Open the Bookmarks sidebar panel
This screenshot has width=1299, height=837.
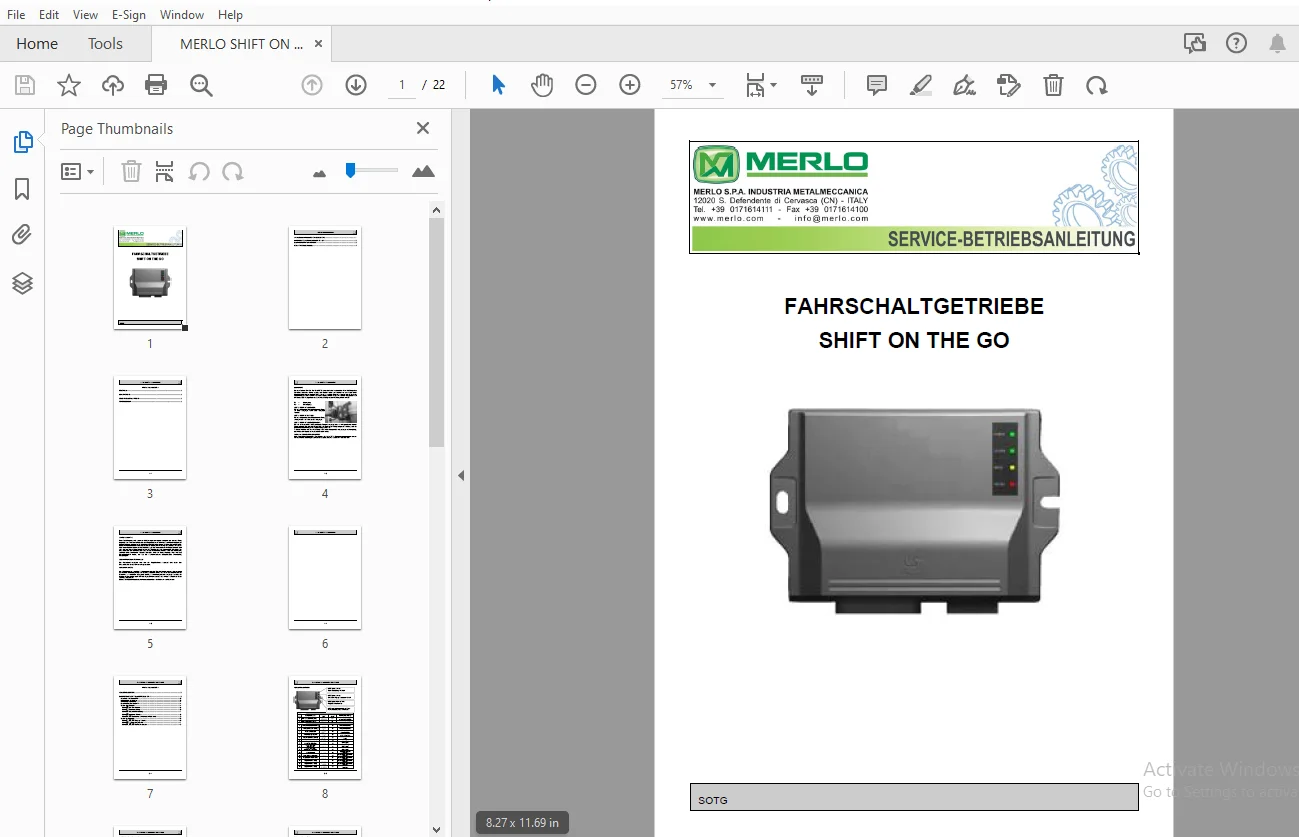(x=22, y=189)
